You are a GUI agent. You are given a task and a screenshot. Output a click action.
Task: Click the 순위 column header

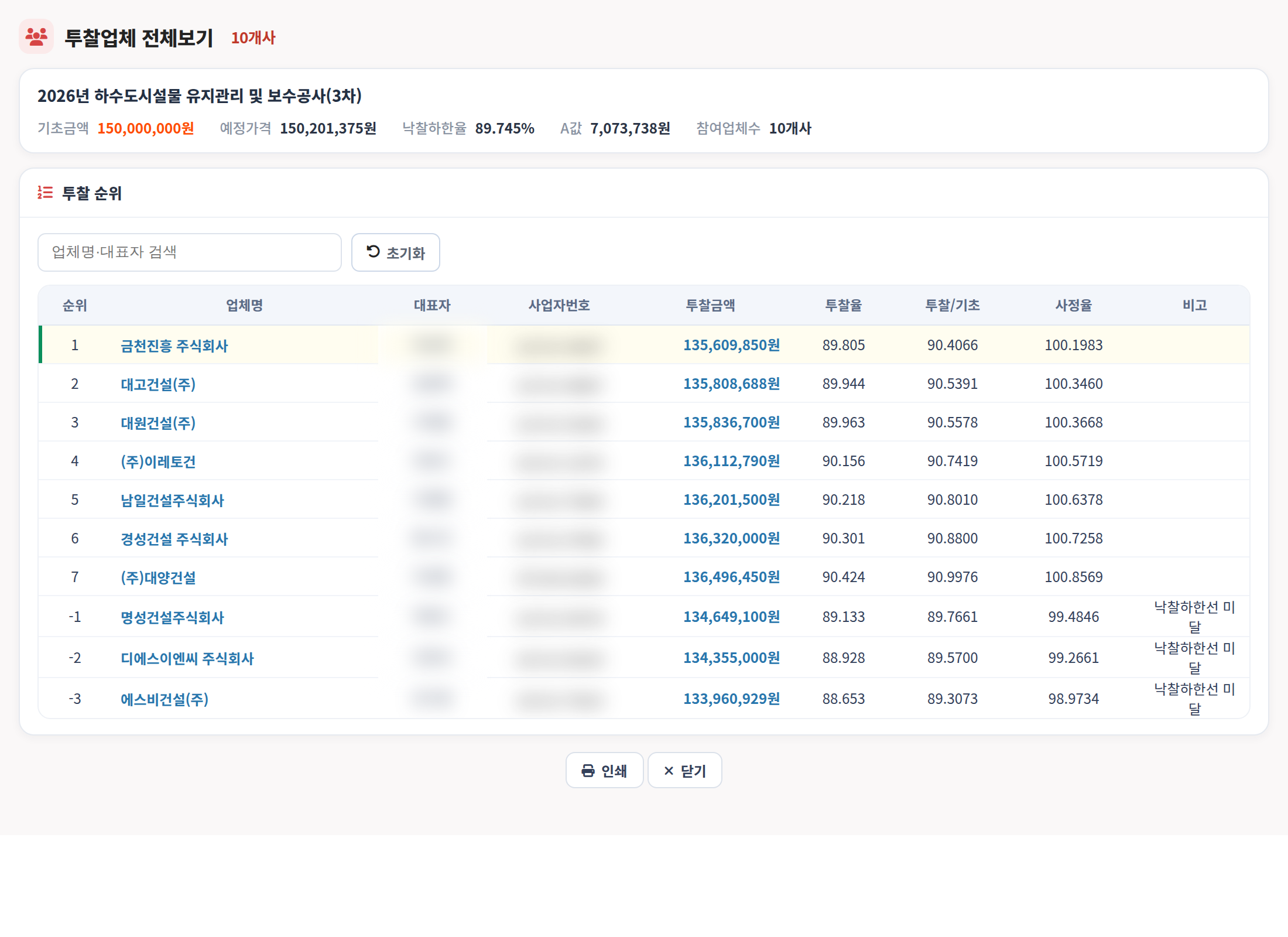[x=75, y=305]
